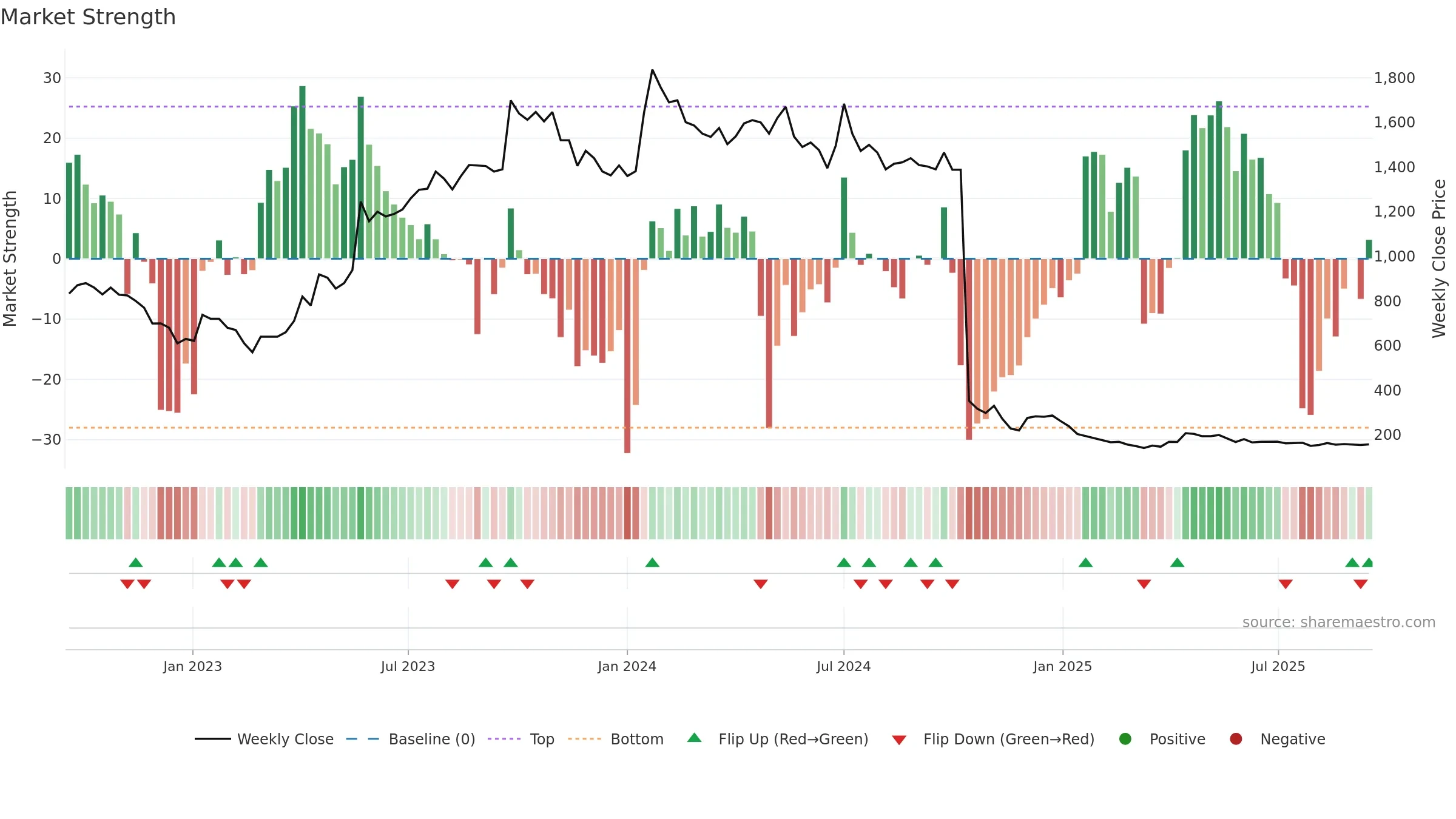Click the Jan 2023 x-axis label

pos(193,667)
